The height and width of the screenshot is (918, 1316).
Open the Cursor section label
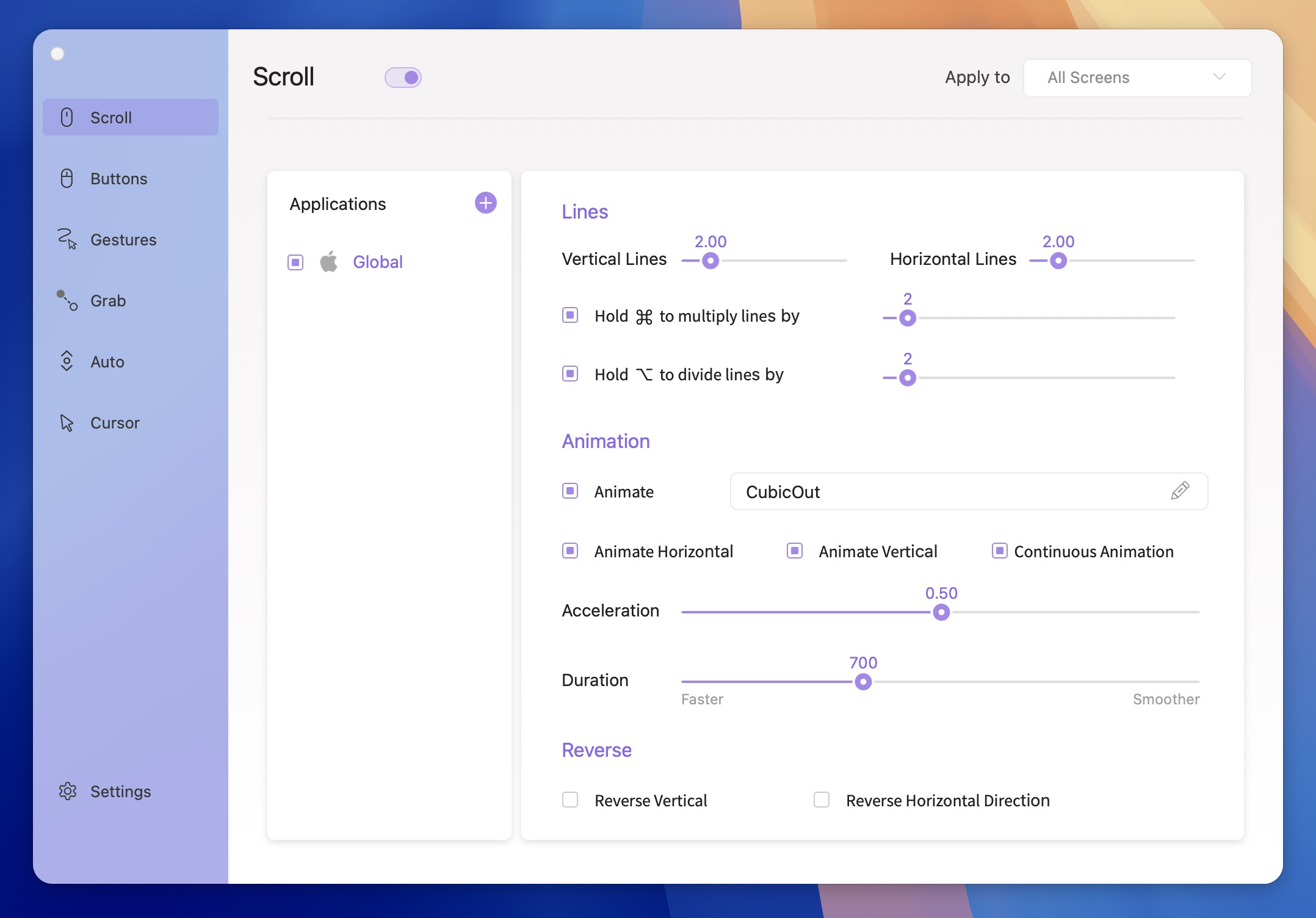pyautogui.click(x=115, y=423)
